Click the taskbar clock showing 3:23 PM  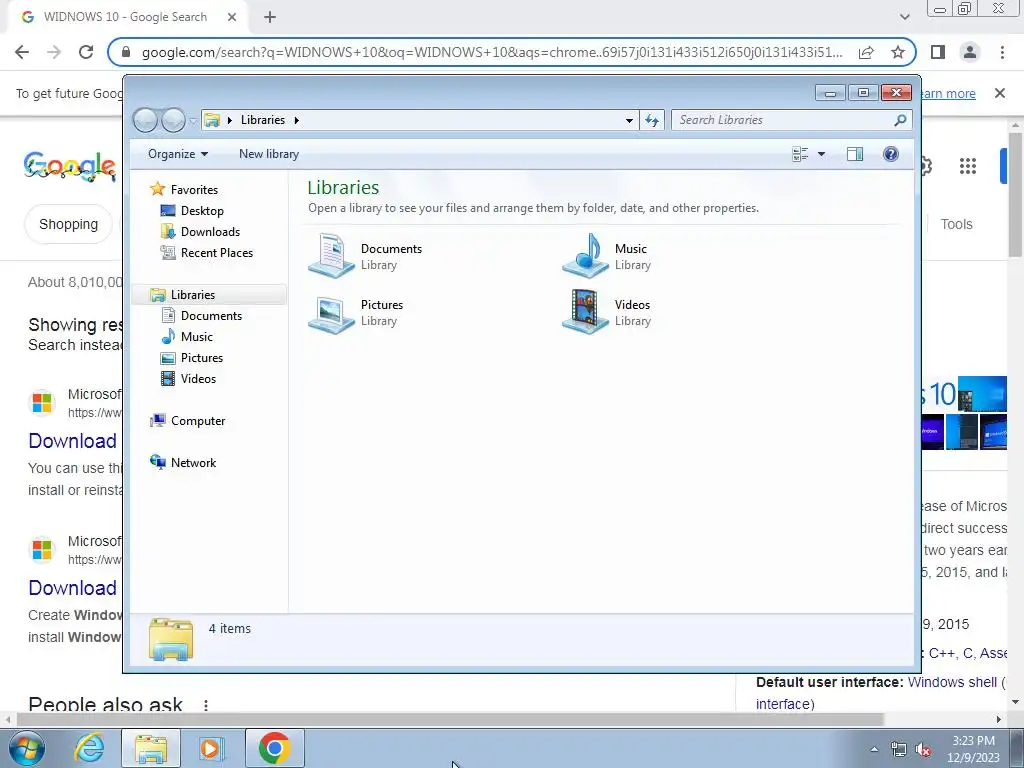click(973, 749)
